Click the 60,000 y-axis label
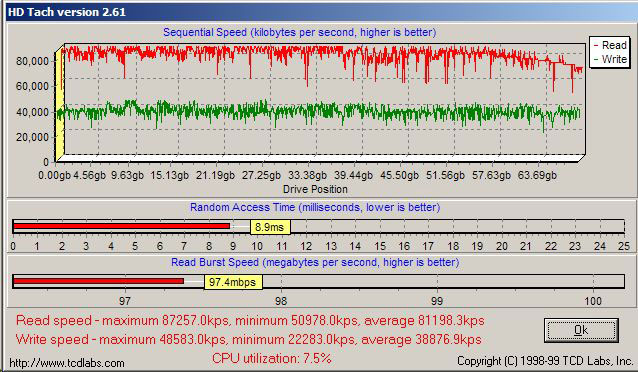This screenshot has height=372, width=638. (32, 86)
